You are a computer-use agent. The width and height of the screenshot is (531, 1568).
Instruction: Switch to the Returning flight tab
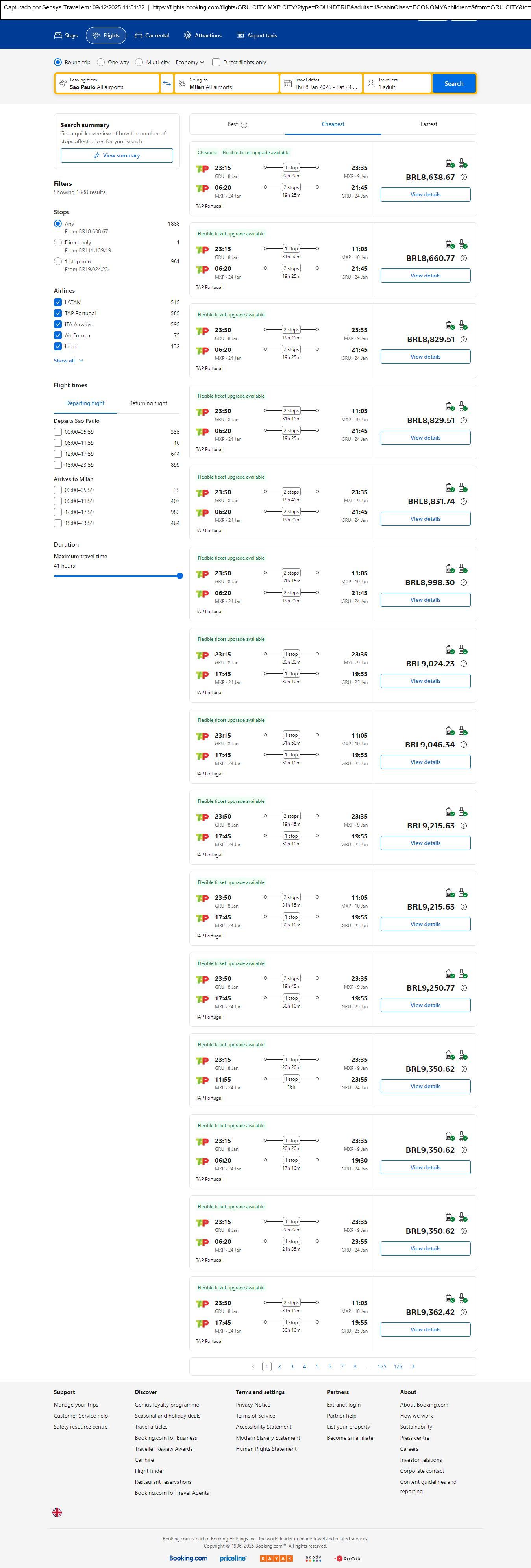coord(148,403)
